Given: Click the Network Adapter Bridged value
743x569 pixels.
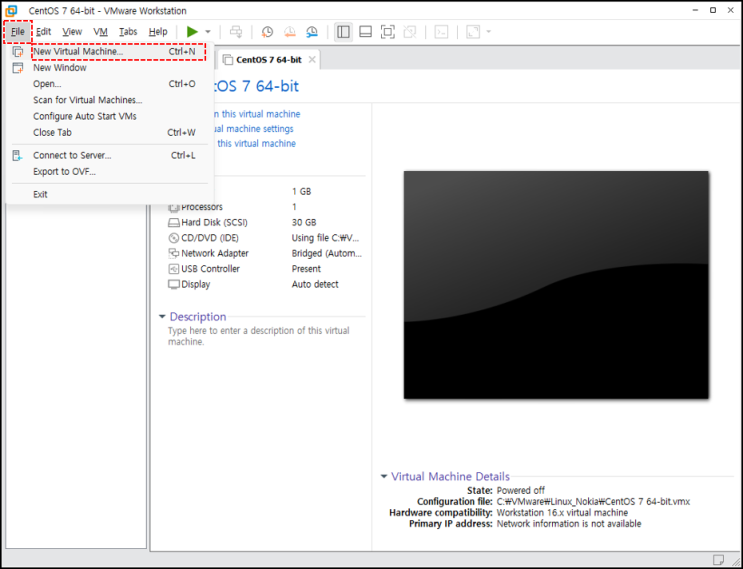Looking at the screenshot, I should 326,253.
